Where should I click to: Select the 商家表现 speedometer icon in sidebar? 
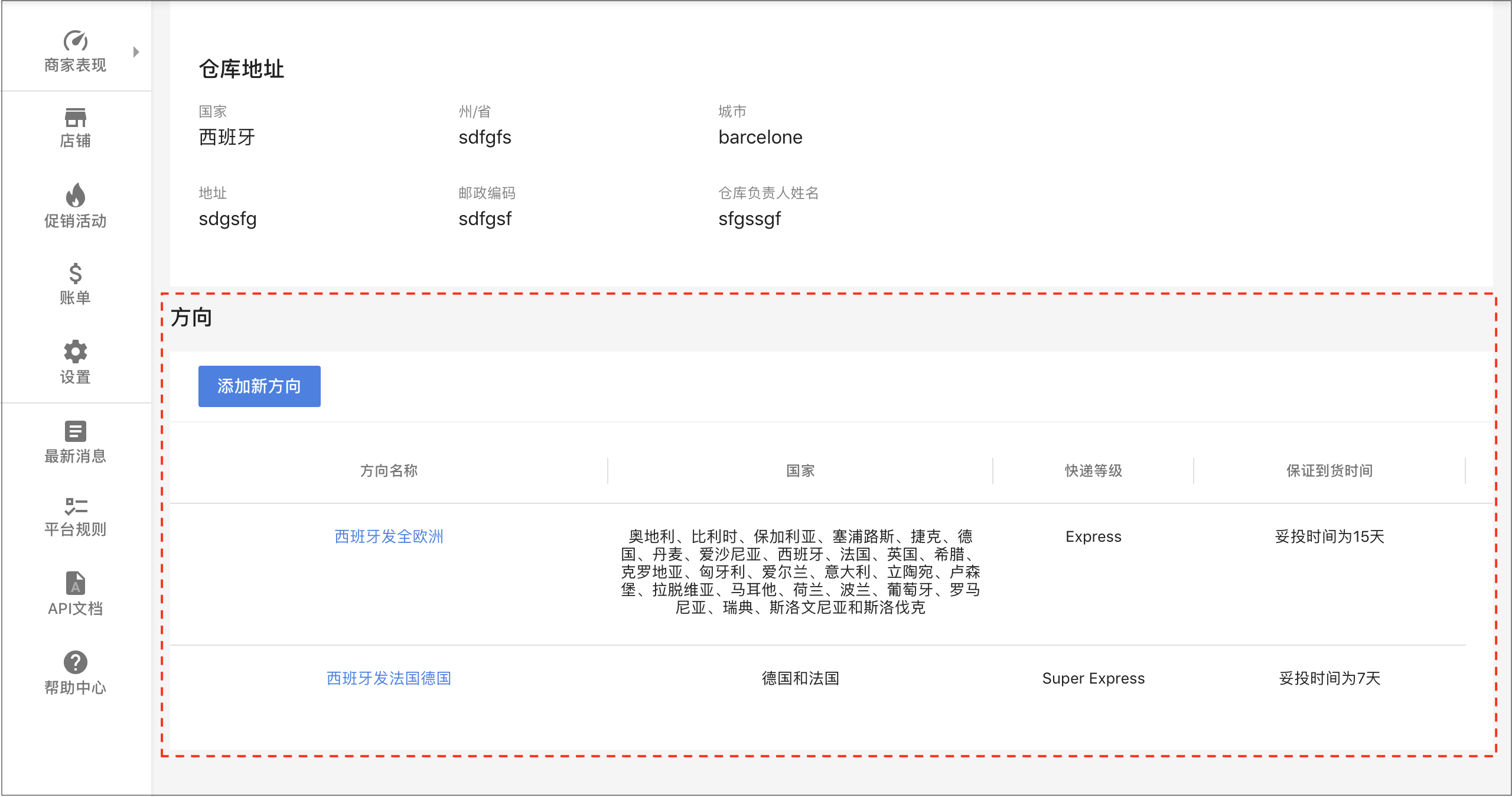pyautogui.click(x=75, y=41)
